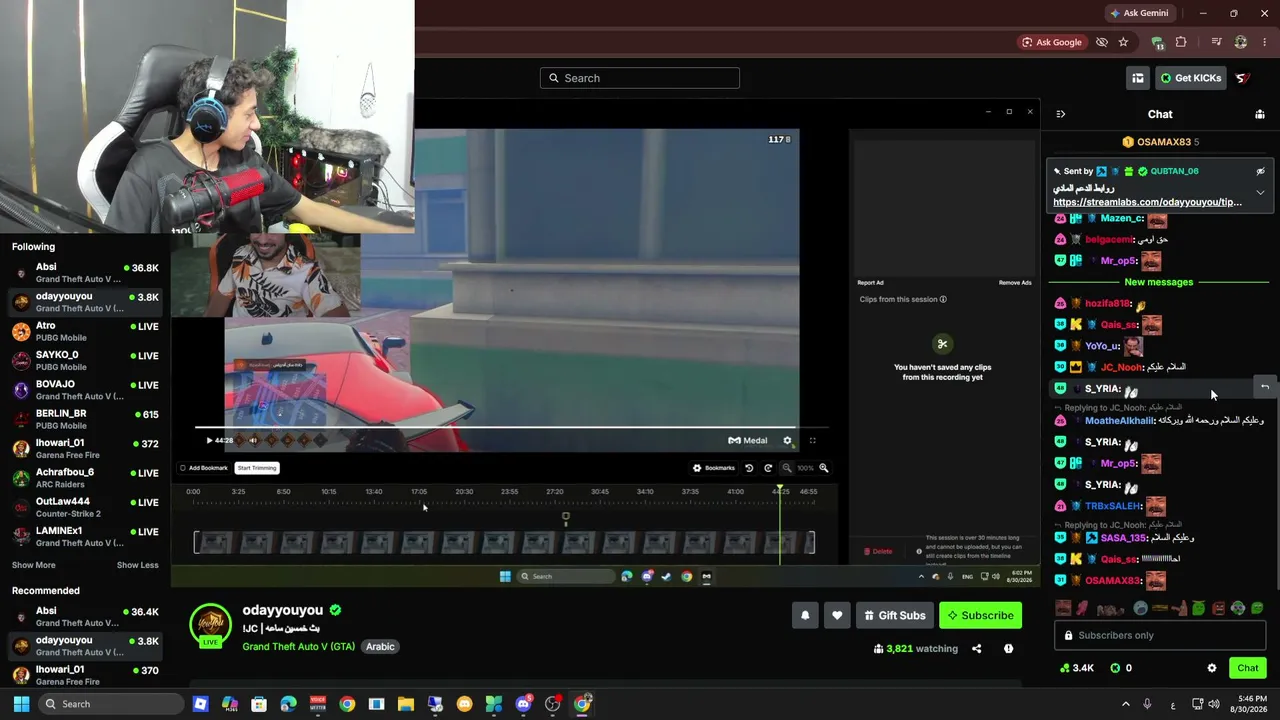This screenshot has height=720, width=1280.
Task: Delete the Medal recording
Action: 878,551
